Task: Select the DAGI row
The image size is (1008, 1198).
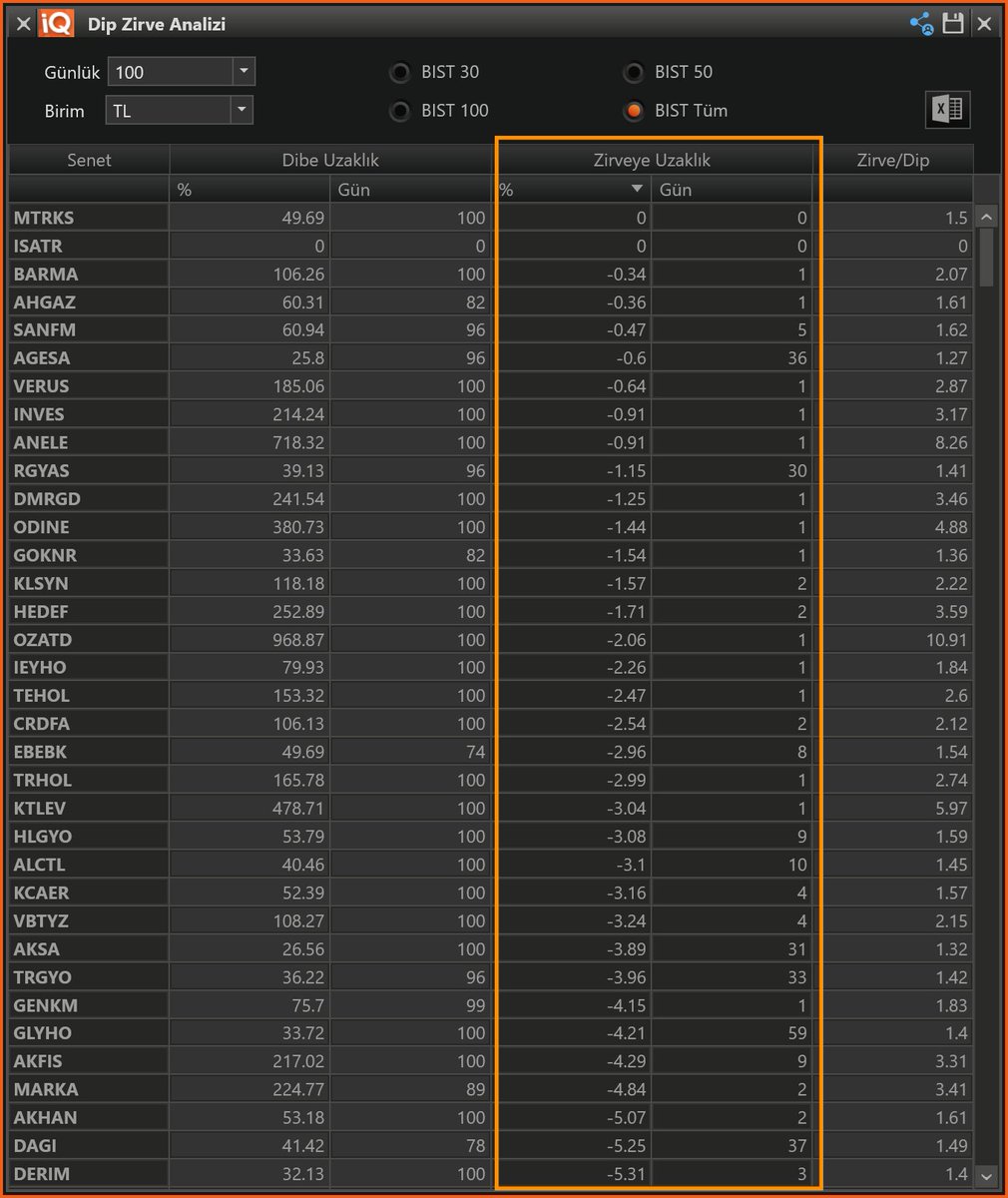Action: click(x=491, y=1145)
